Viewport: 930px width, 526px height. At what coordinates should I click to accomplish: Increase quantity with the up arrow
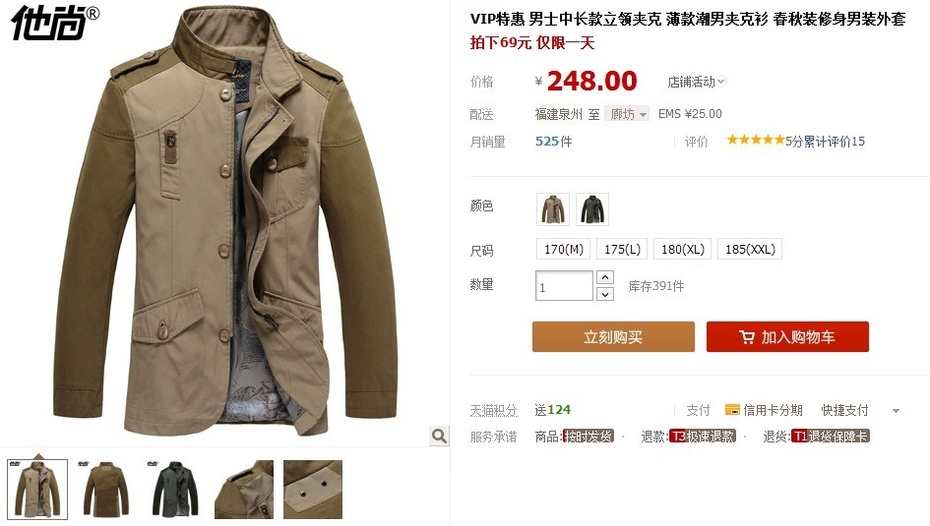click(605, 278)
